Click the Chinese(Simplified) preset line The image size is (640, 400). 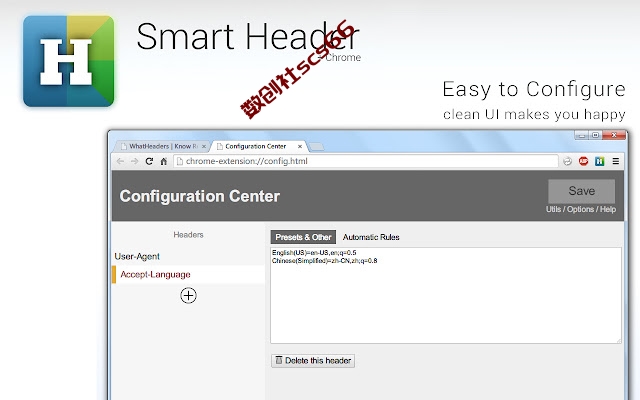[x=324, y=261]
